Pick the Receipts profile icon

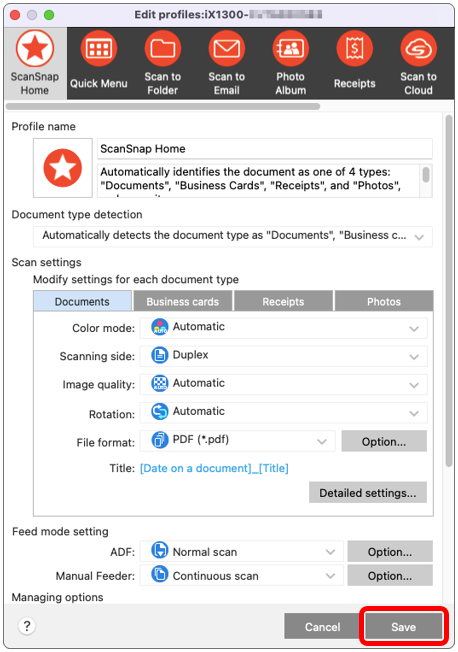354,49
